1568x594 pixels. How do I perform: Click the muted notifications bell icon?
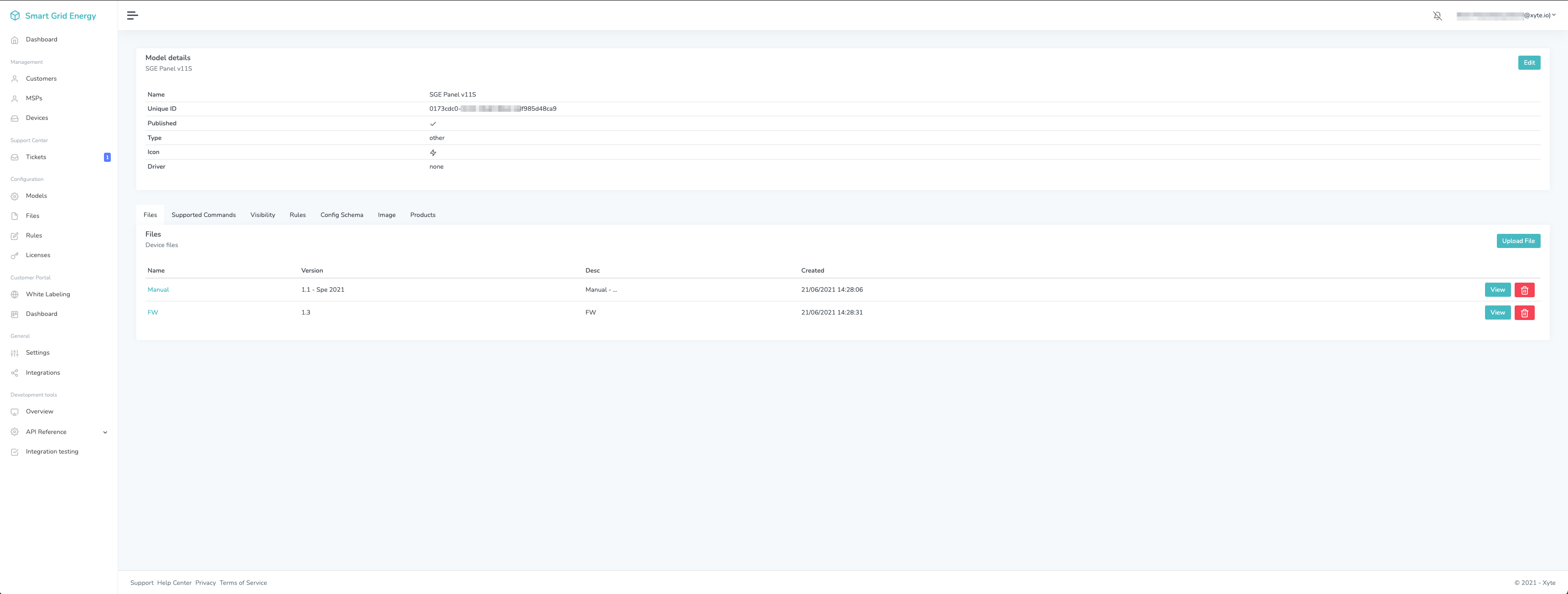tap(1437, 16)
